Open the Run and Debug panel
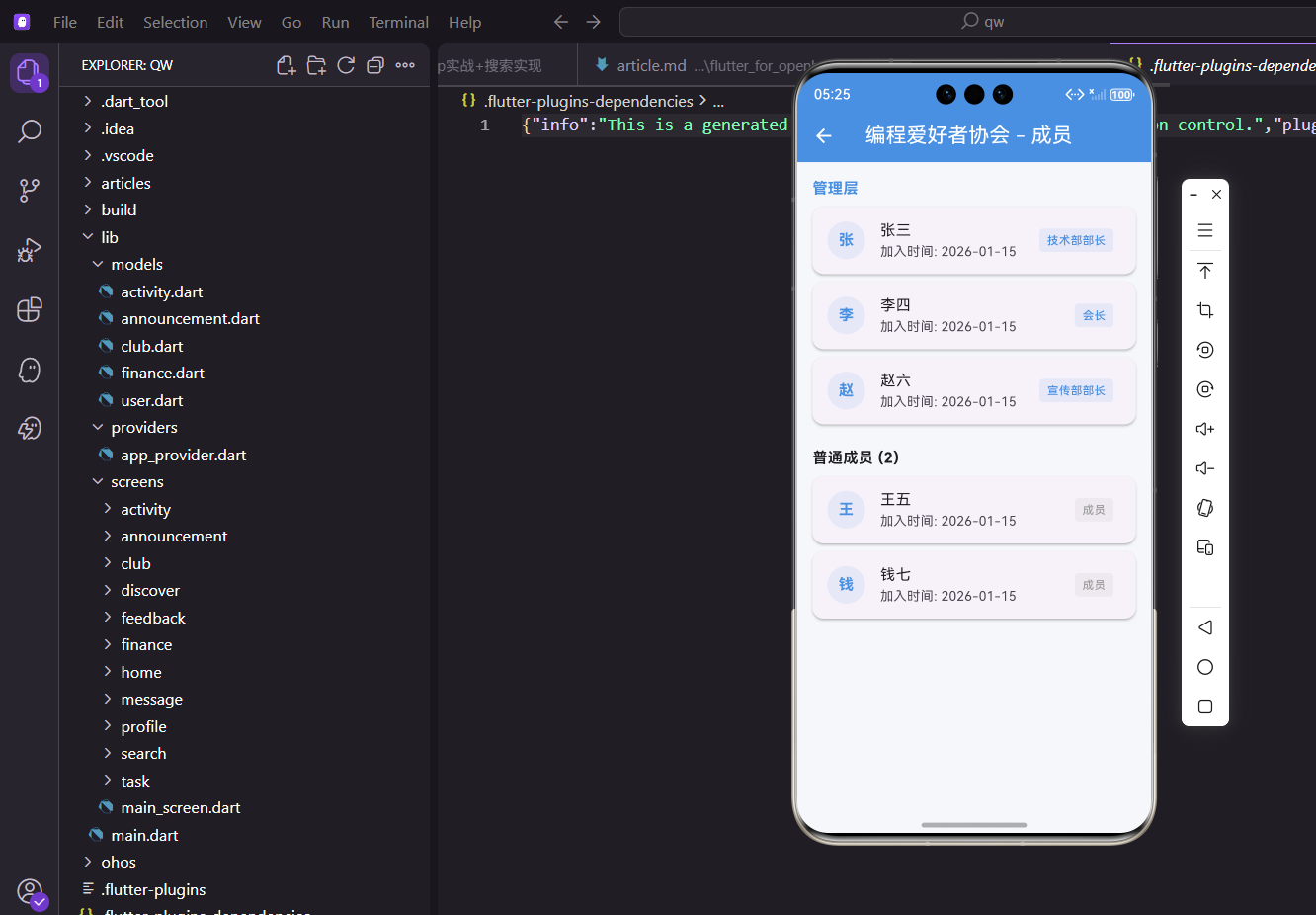 tap(30, 250)
